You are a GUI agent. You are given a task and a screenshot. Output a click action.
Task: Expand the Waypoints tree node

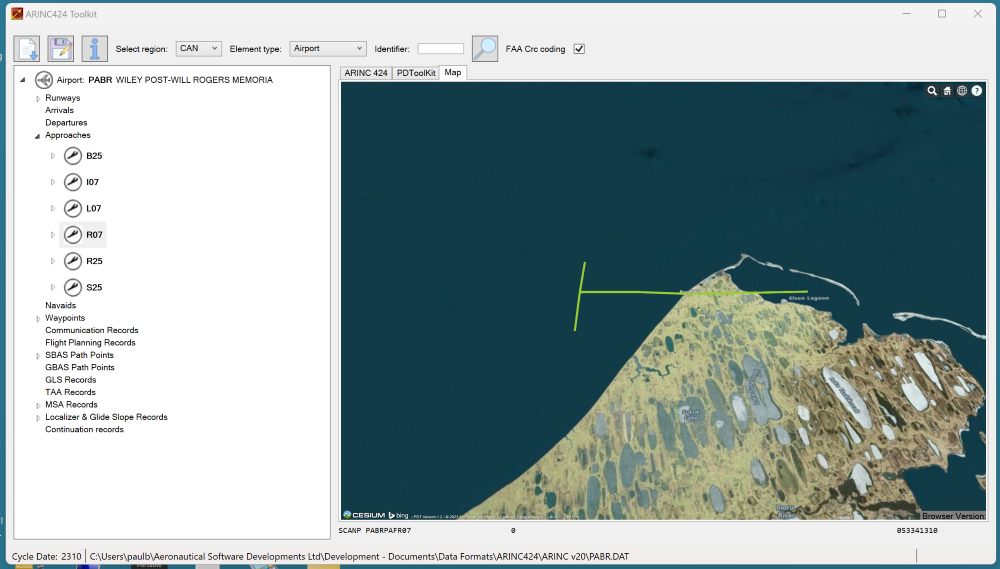(38, 318)
